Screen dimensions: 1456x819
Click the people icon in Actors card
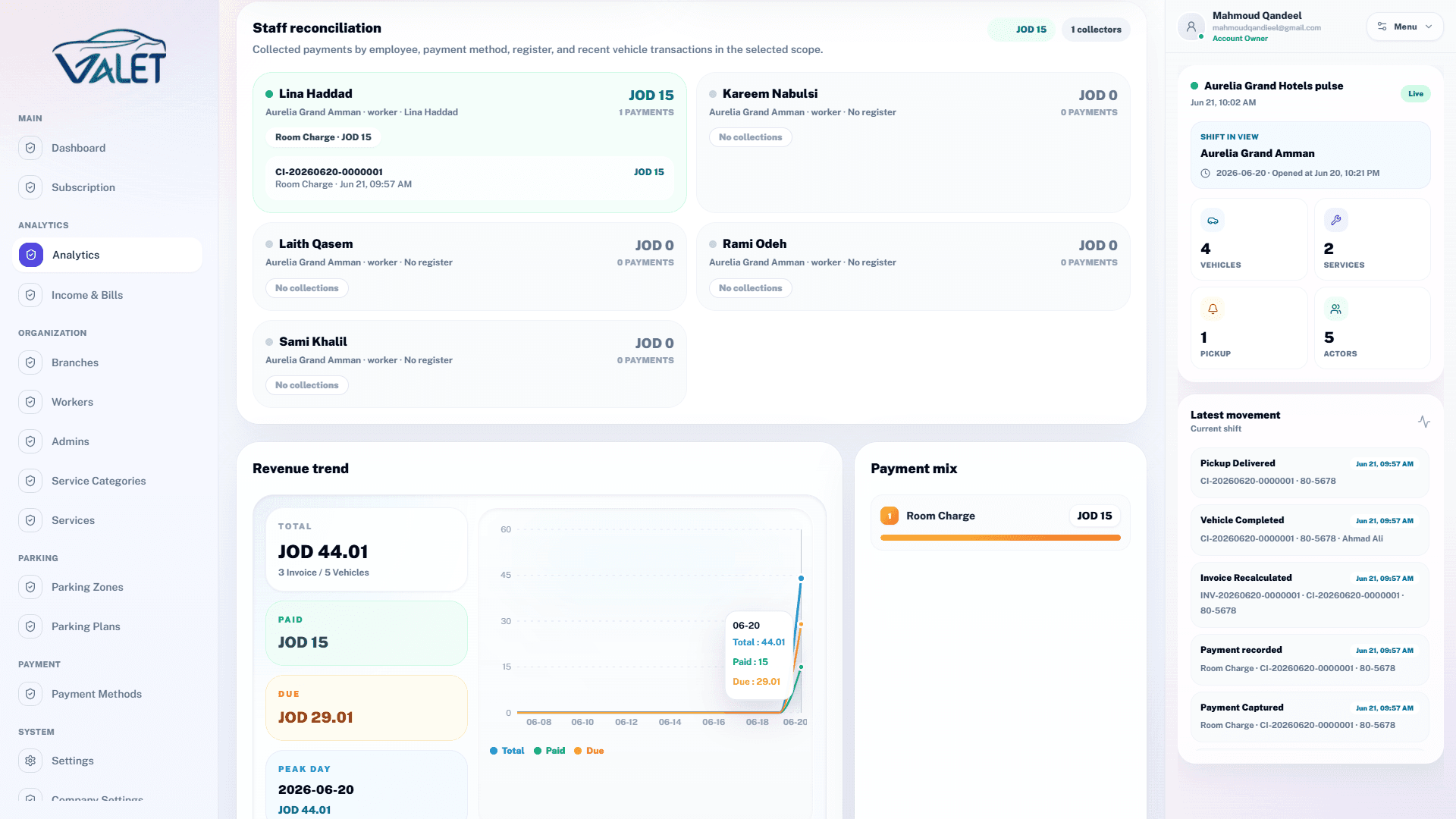(1336, 309)
